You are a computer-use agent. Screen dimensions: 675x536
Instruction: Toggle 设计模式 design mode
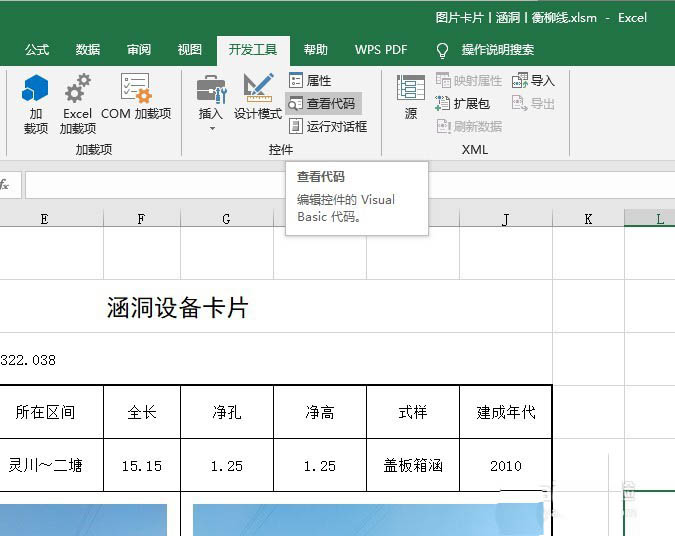[x=258, y=98]
